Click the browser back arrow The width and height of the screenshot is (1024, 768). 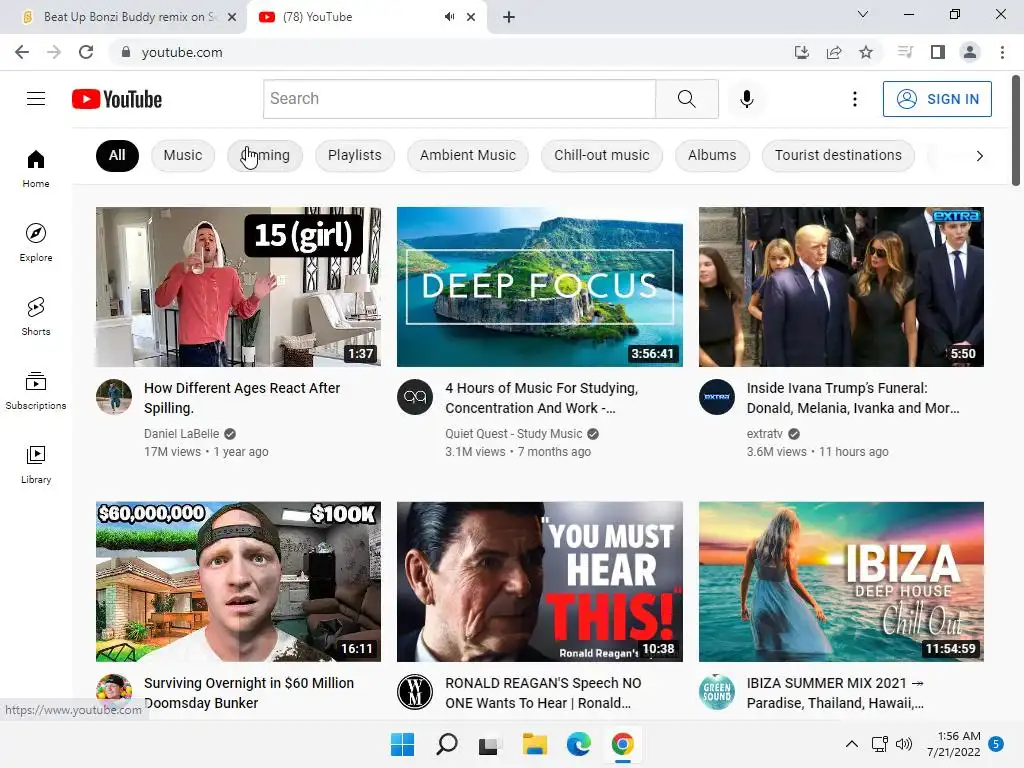point(22,52)
